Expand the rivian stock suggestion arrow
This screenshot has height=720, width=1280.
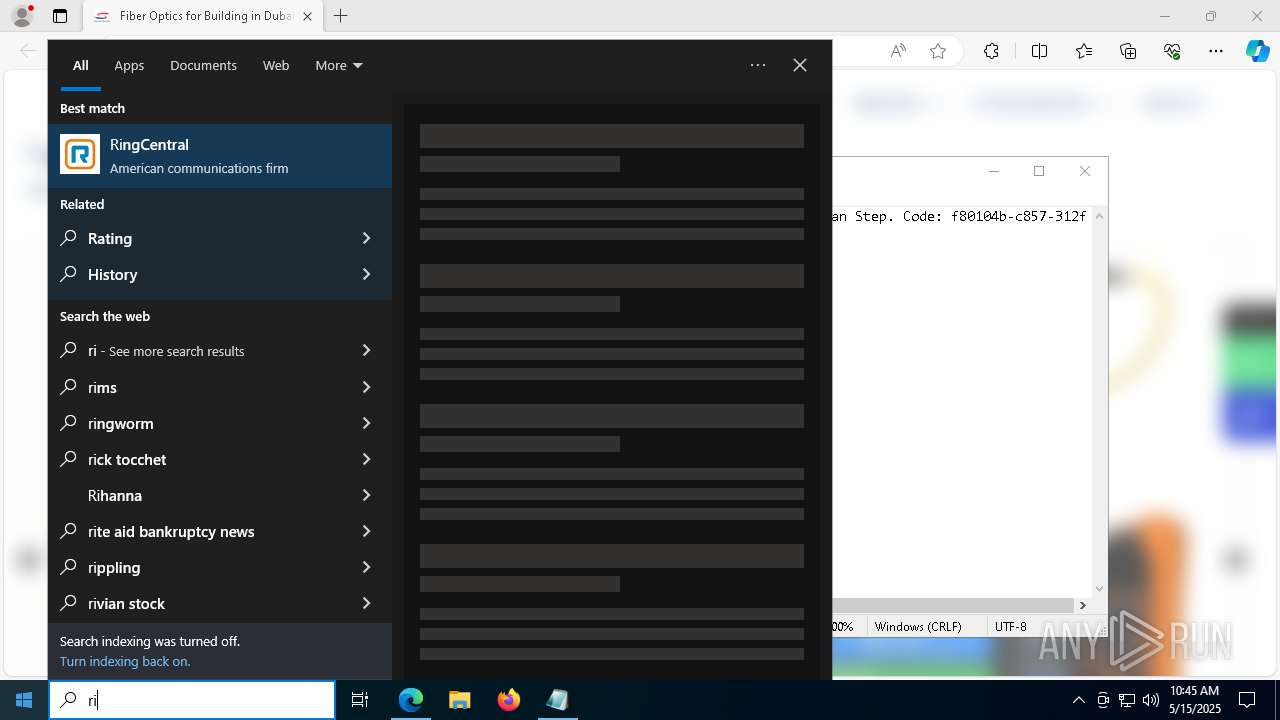pyautogui.click(x=366, y=603)
